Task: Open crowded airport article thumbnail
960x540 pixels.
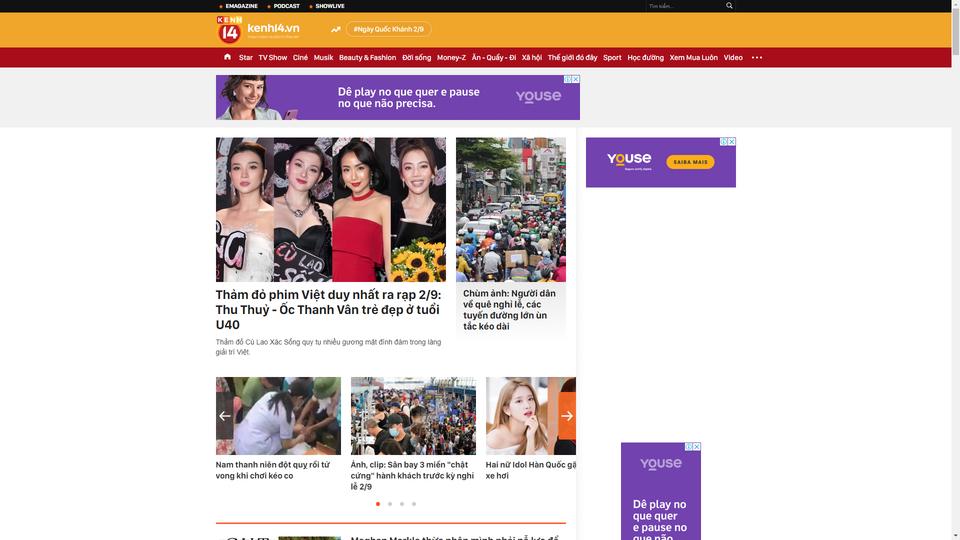Action: (413, 416)
